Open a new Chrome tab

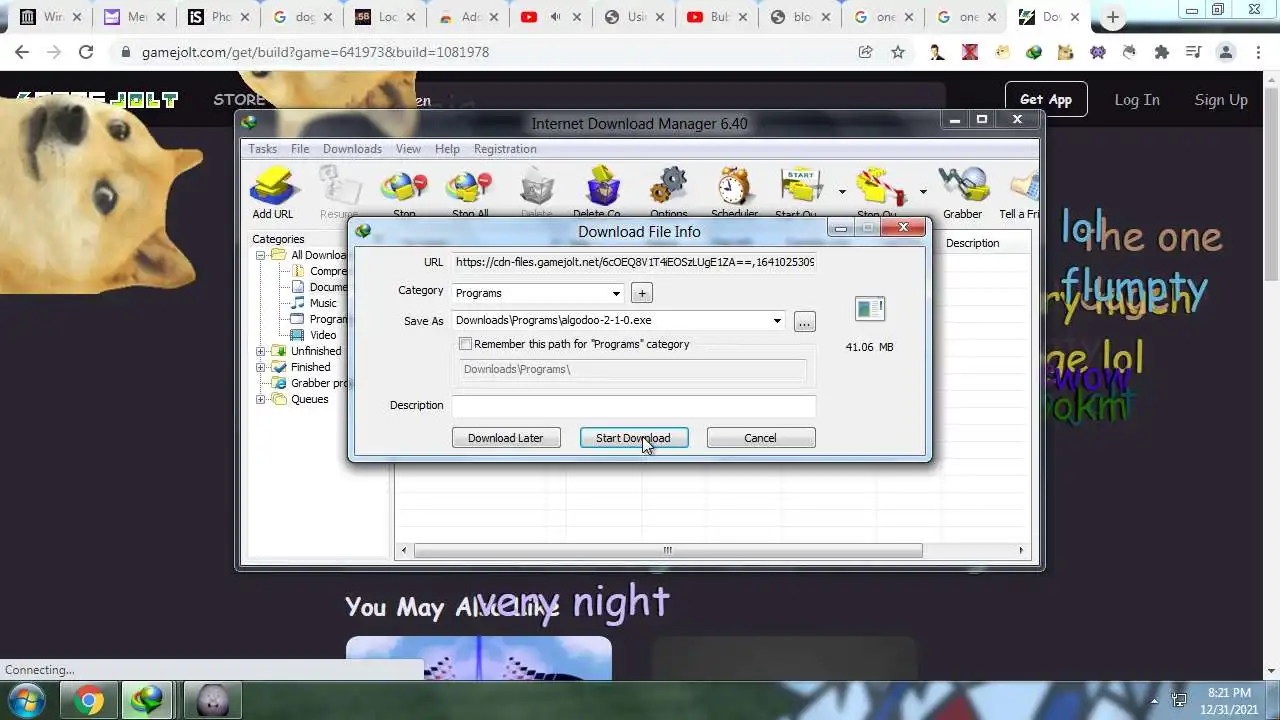click(1112, 17)
